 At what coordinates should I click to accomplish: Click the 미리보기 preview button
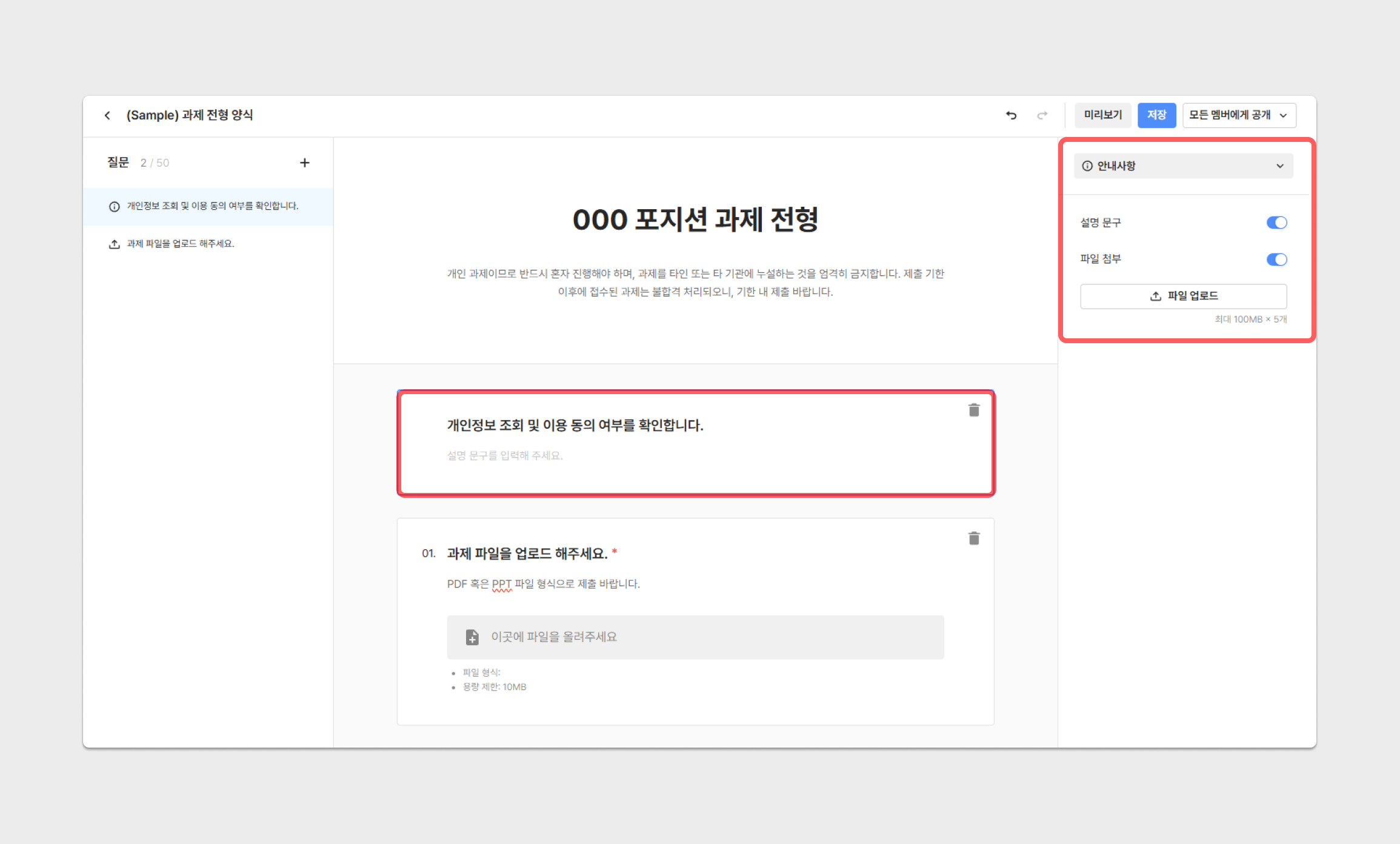[x=1102, y=115]
